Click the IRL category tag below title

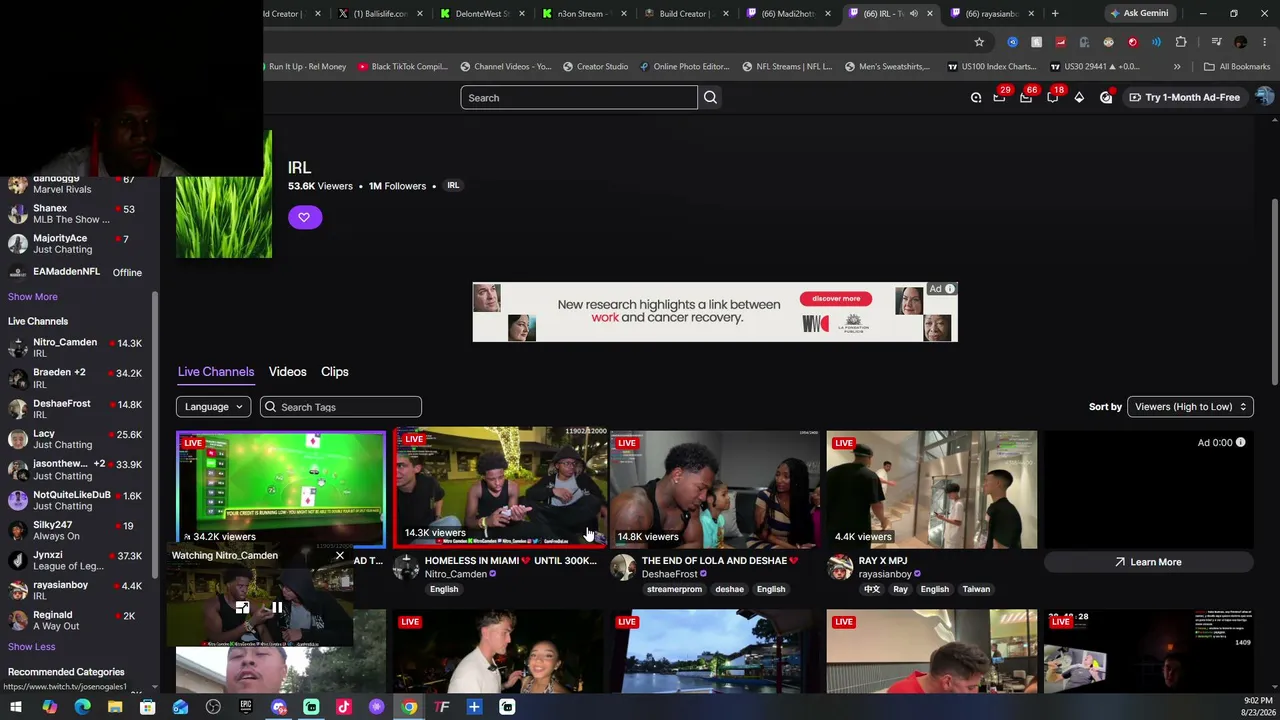453,185
